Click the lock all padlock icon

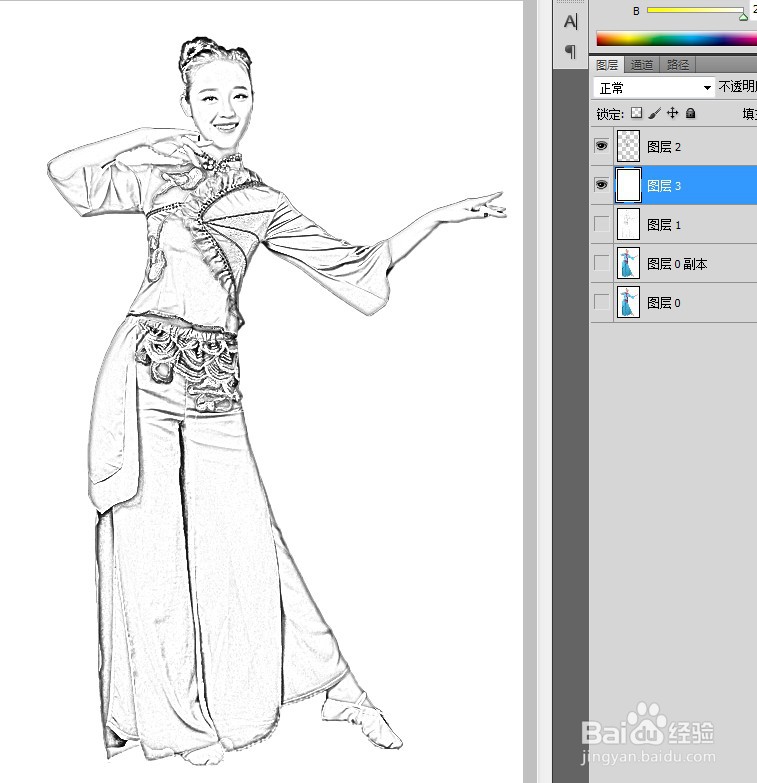click(691, 113)
